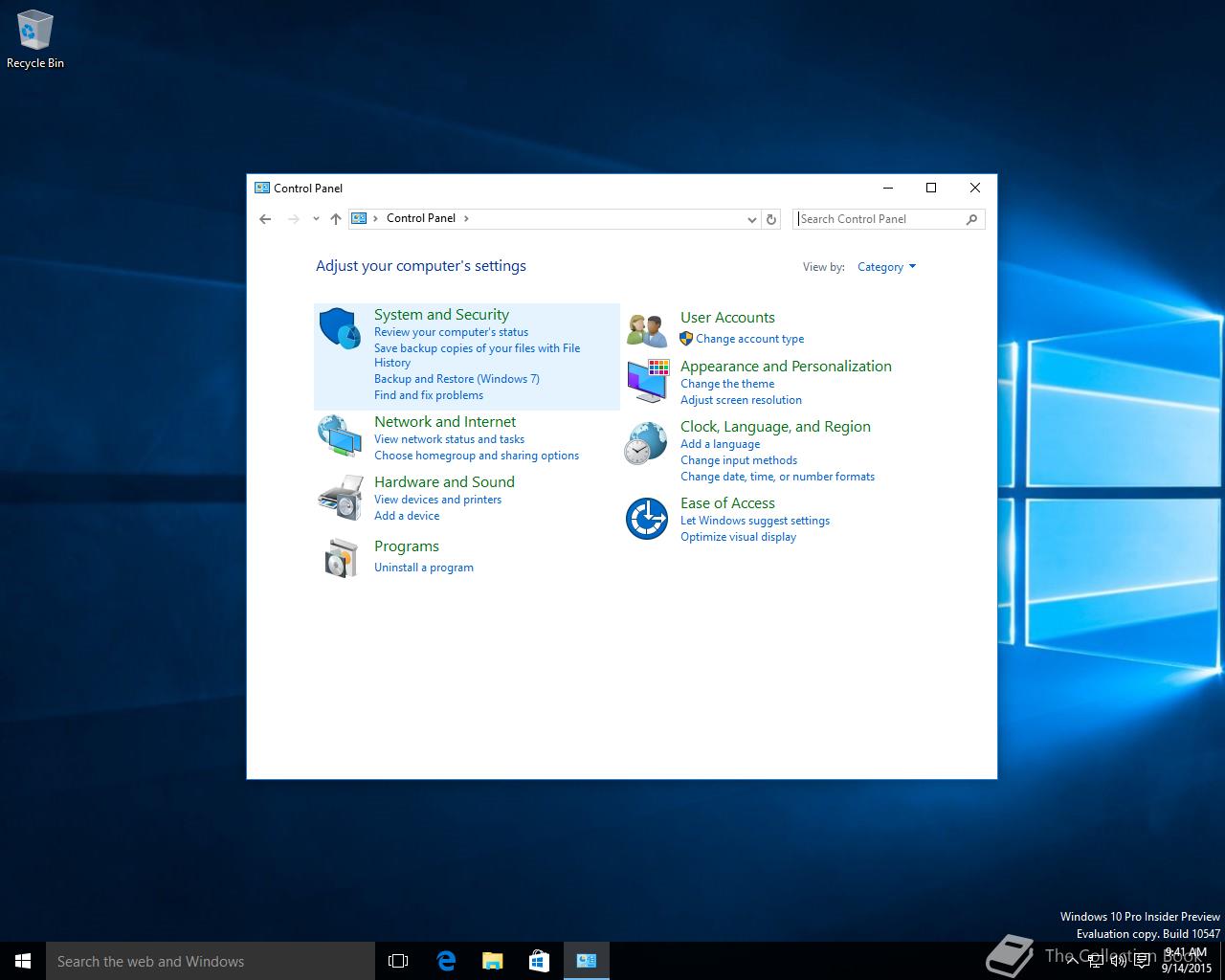This screenshot has height=980, width=1225.
Task: Click Adjust screen resolution
Action: (x=741, y=400)
